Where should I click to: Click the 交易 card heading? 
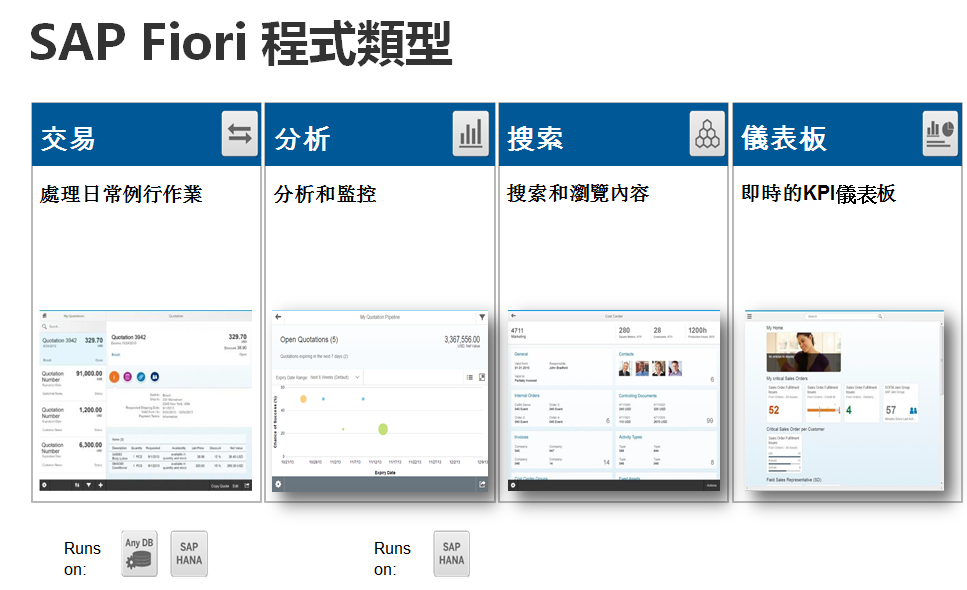tap(68, 138)
